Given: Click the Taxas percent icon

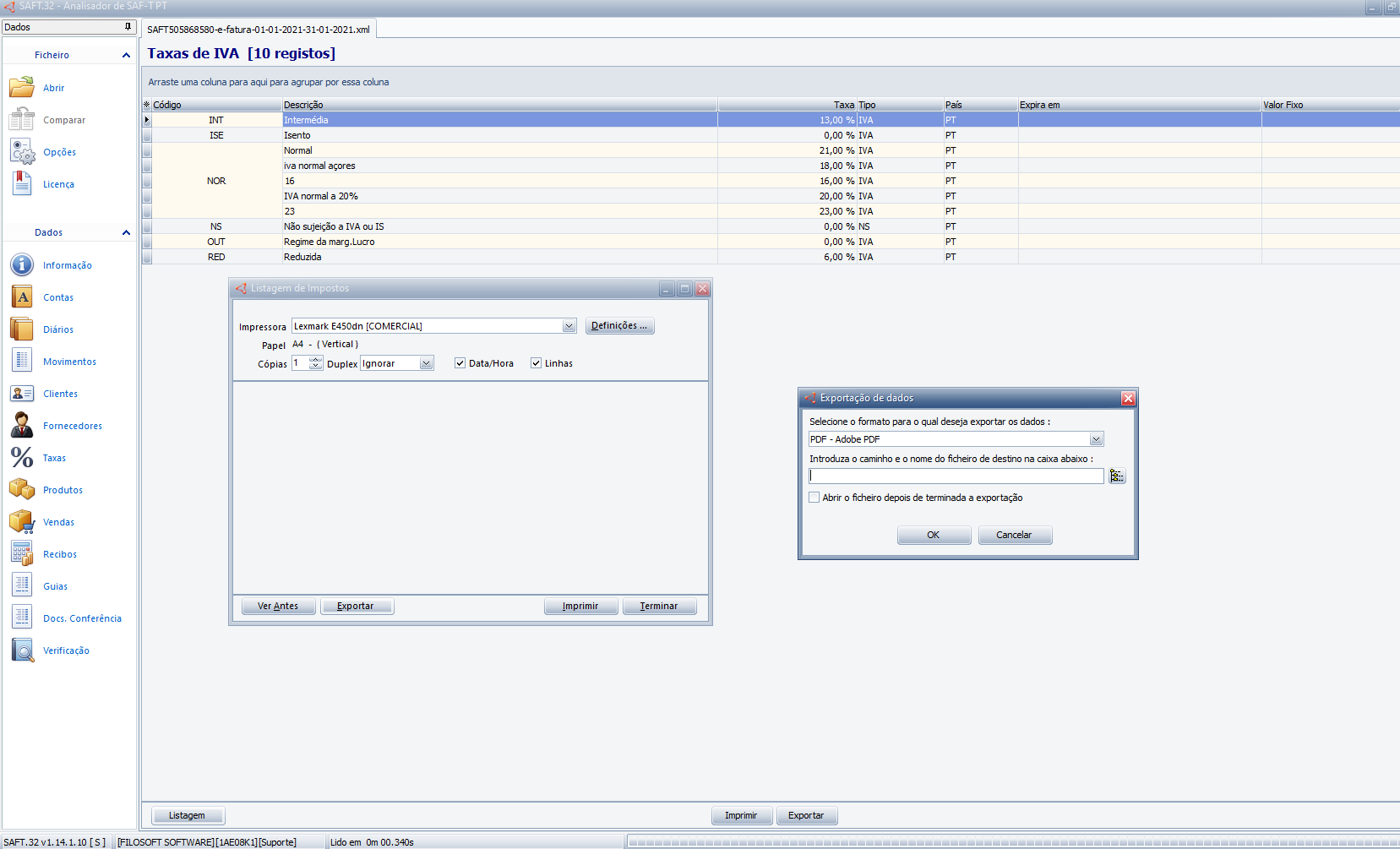Looking at the screenshot, I should tap(22, 458).
